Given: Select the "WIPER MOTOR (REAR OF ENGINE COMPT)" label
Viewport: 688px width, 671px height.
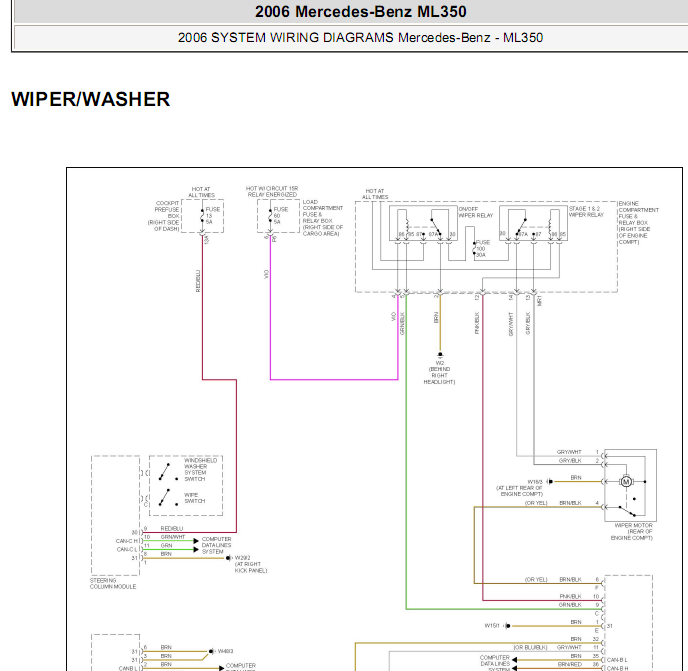Looking at the screenshot, I should 632,531.
